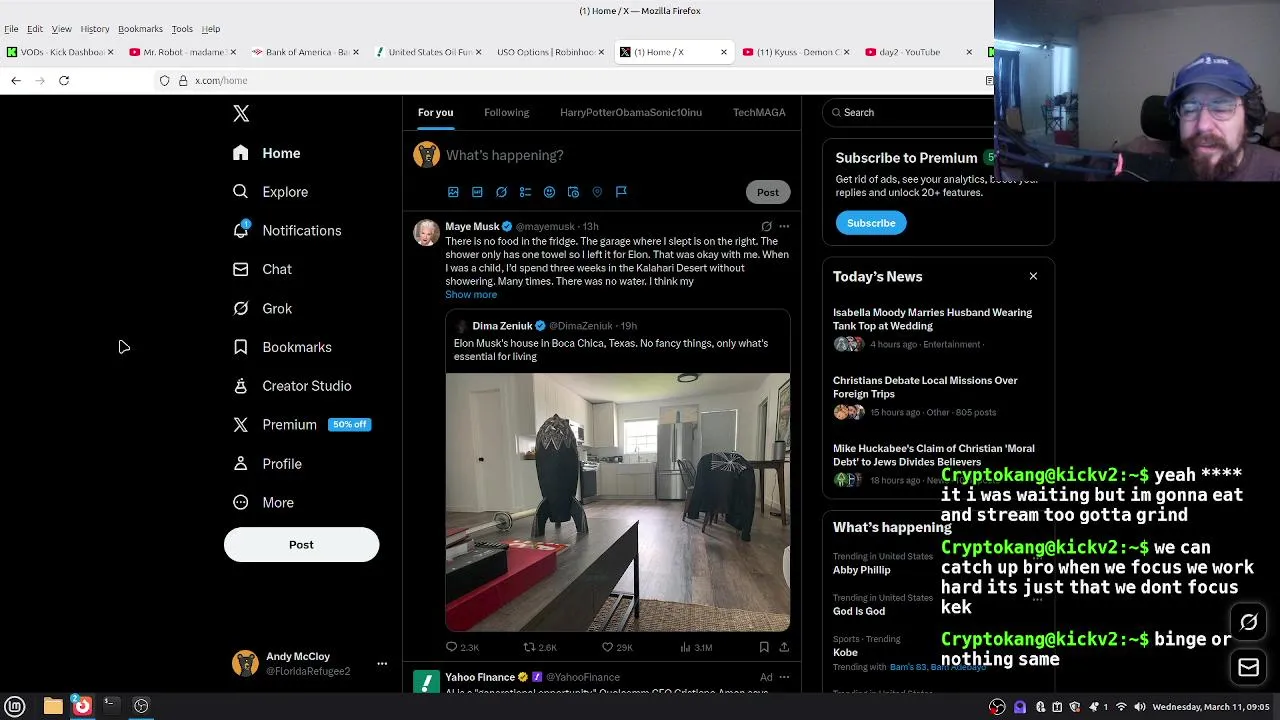The height and width of the screenshot is (720, 1280).
Task: Open the emoji picker in composer
Action: (549, 192)
